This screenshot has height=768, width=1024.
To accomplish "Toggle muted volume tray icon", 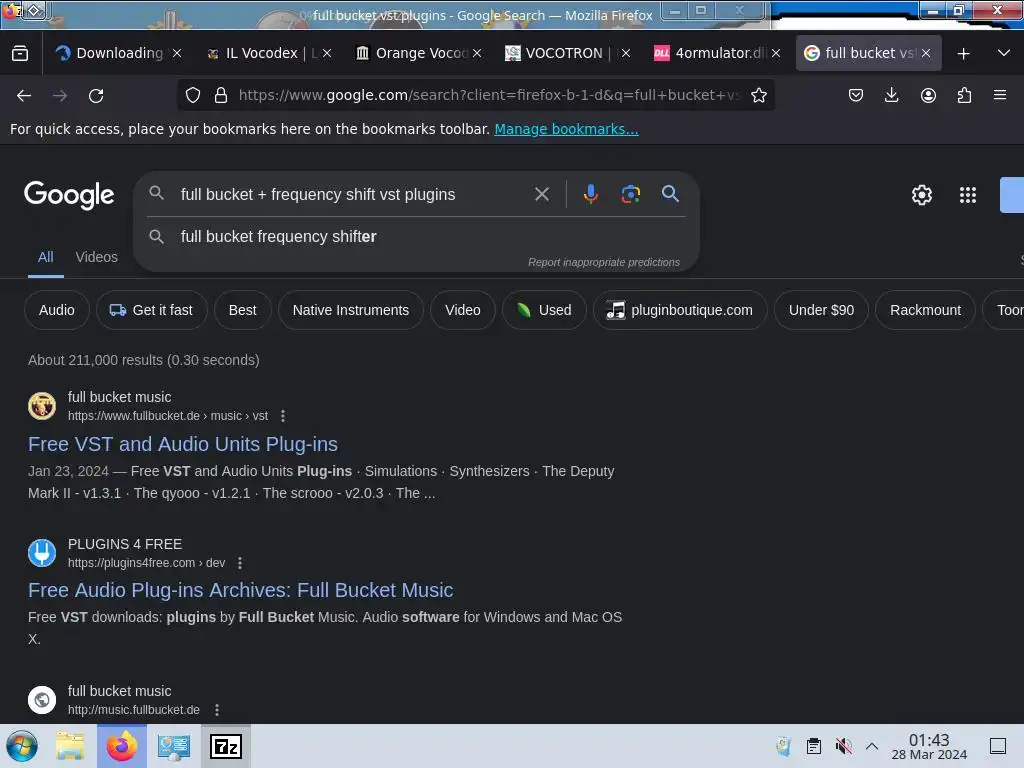I will 843,746.
